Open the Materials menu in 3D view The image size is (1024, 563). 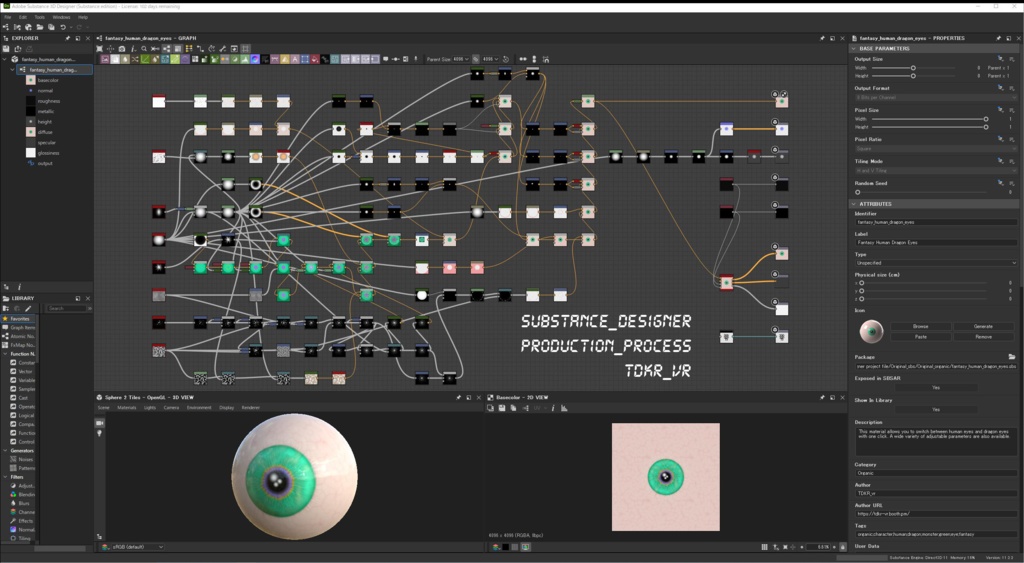pos(127,408)
